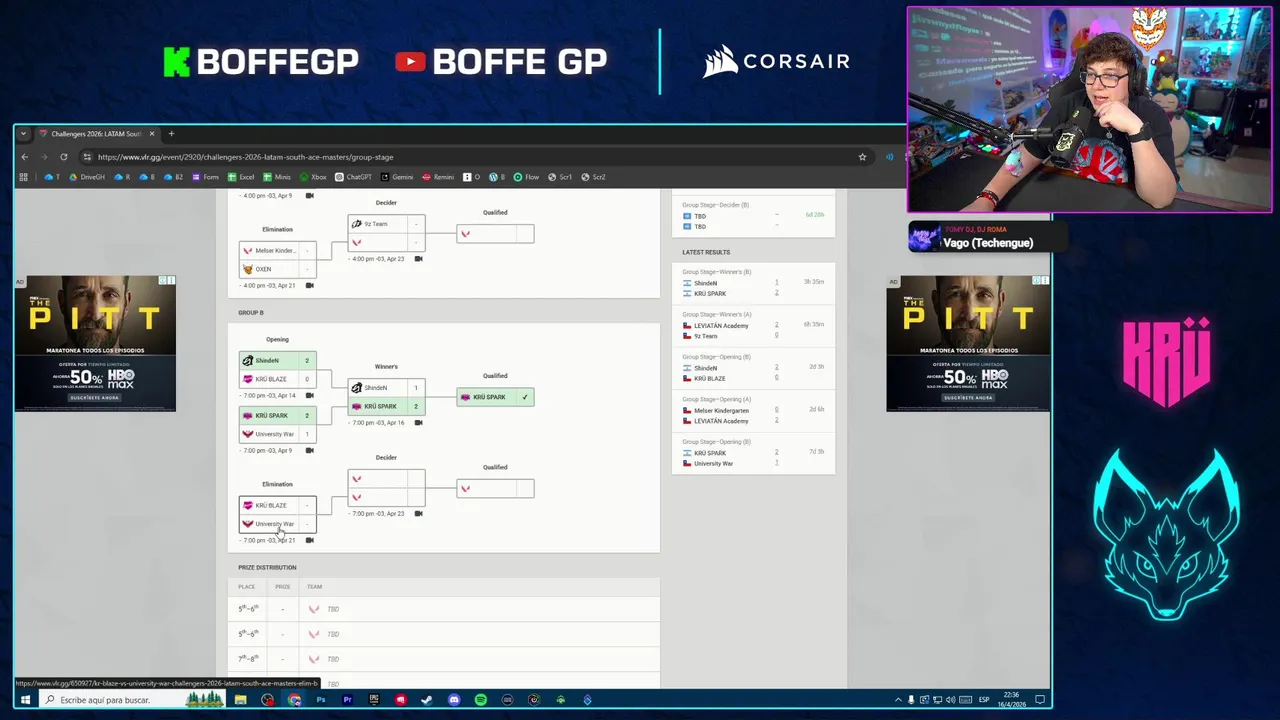1280x720 pixels.
Task: Open the Scr1 bookmark
Action: (560, 177)
